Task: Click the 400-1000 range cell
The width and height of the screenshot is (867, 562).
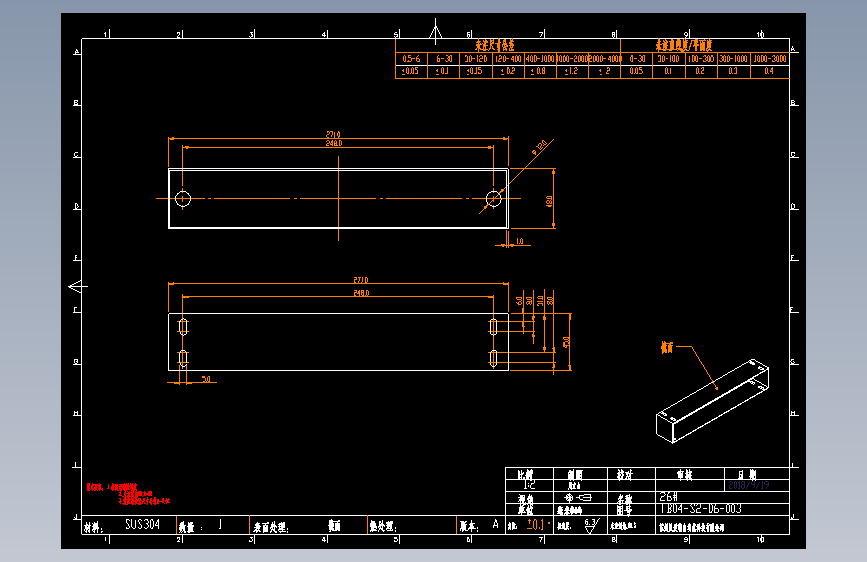Action: tap(540, 59)
